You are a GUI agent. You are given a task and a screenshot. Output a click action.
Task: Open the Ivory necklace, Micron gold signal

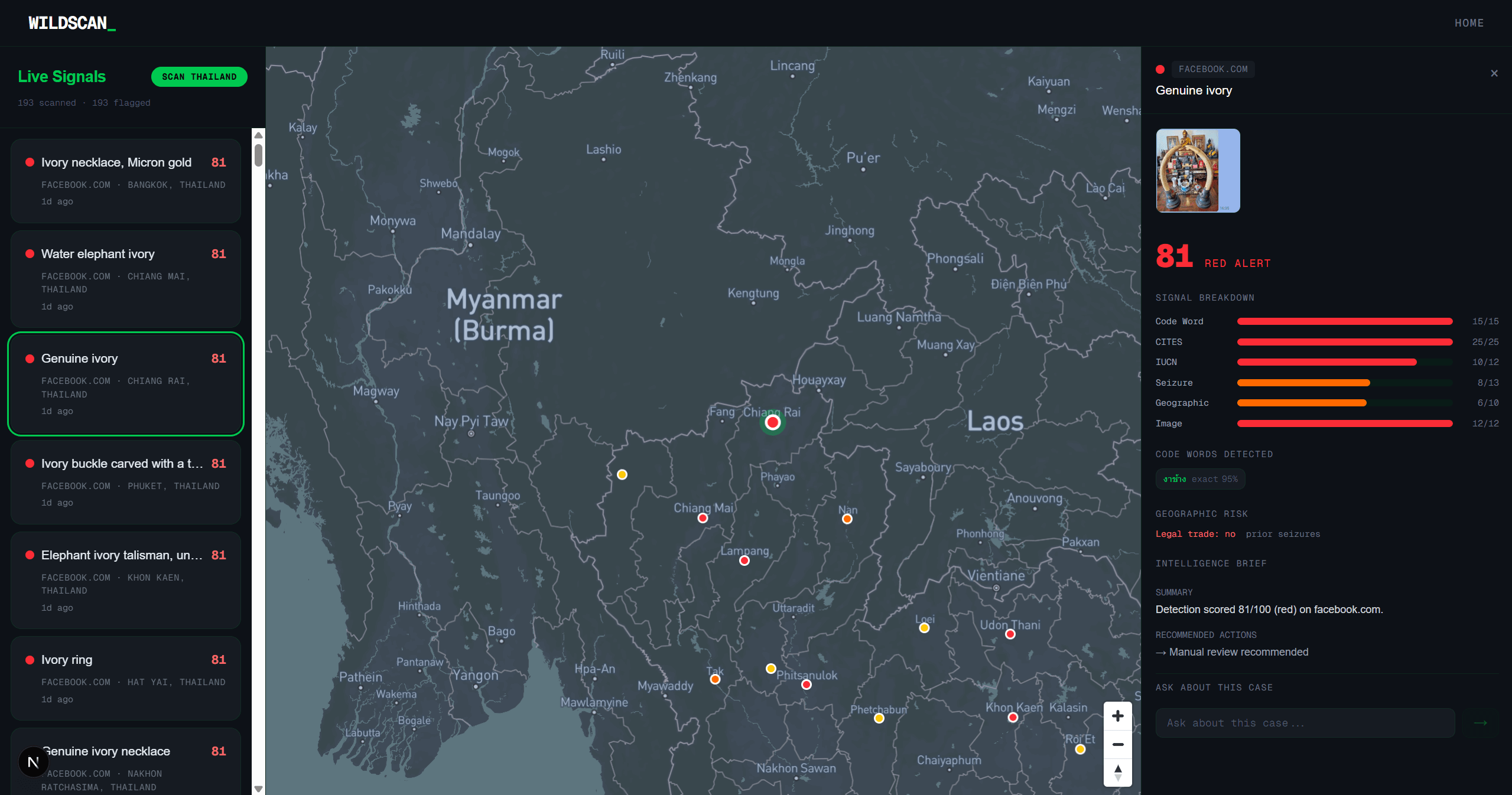(x=126, y=181)
